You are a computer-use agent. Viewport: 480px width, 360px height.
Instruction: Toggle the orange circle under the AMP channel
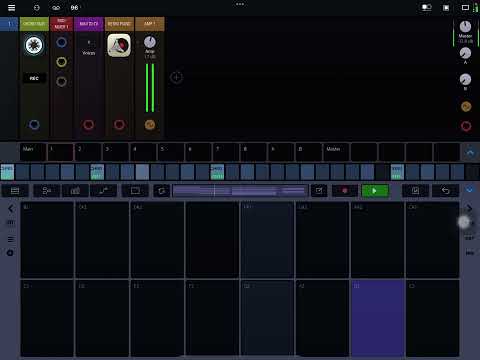coord(150,125)
